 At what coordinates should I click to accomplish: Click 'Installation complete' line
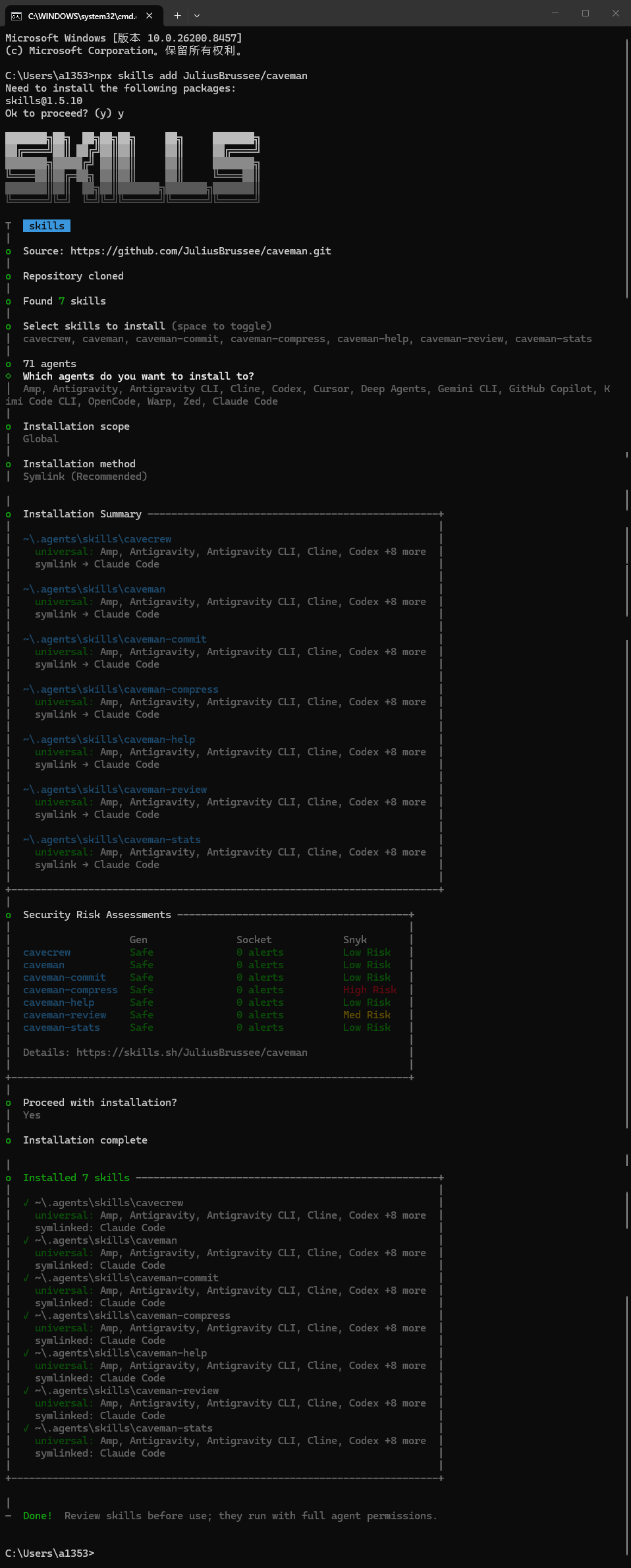(85, 1140)
